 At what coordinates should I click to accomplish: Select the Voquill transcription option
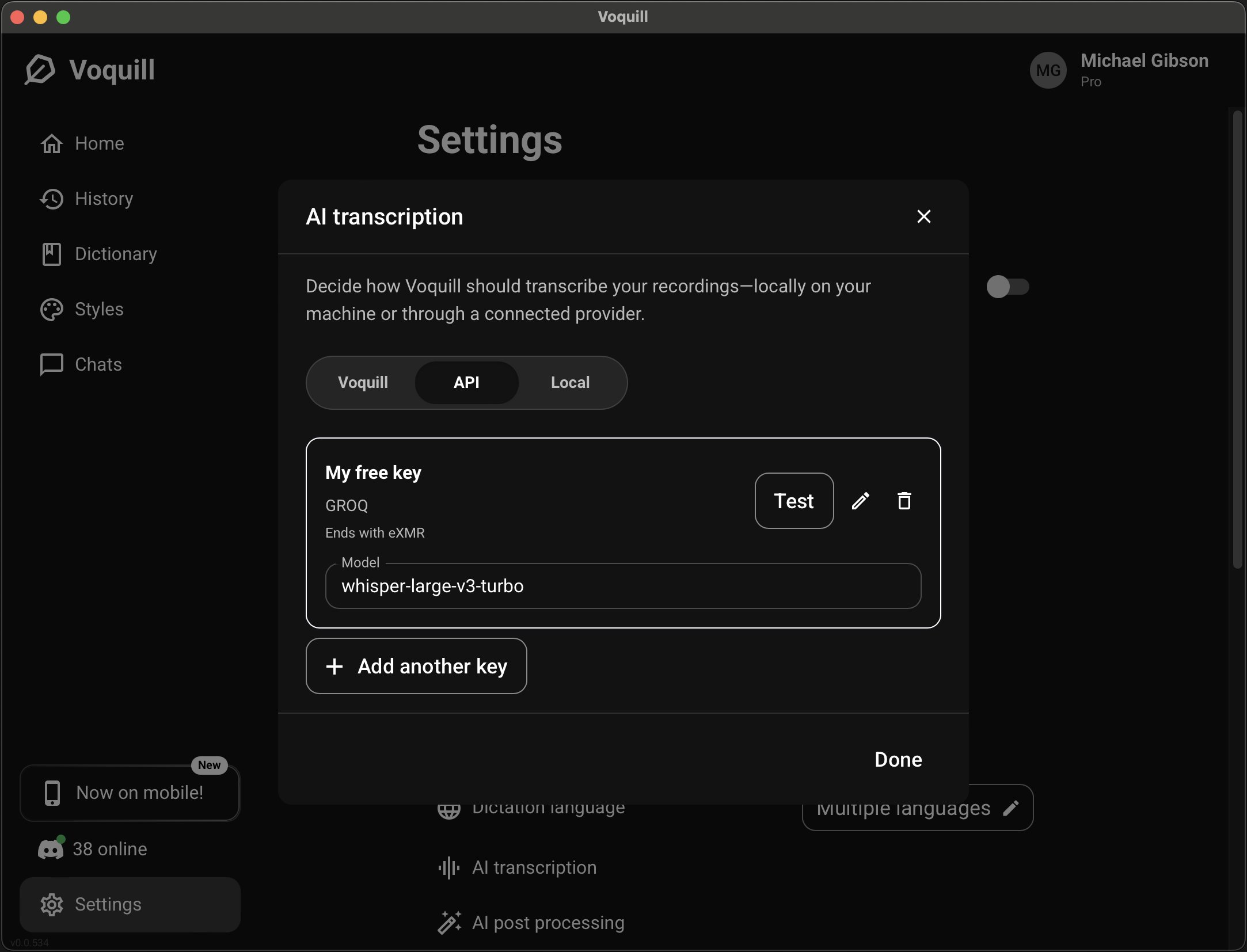[x=363, y=382]
